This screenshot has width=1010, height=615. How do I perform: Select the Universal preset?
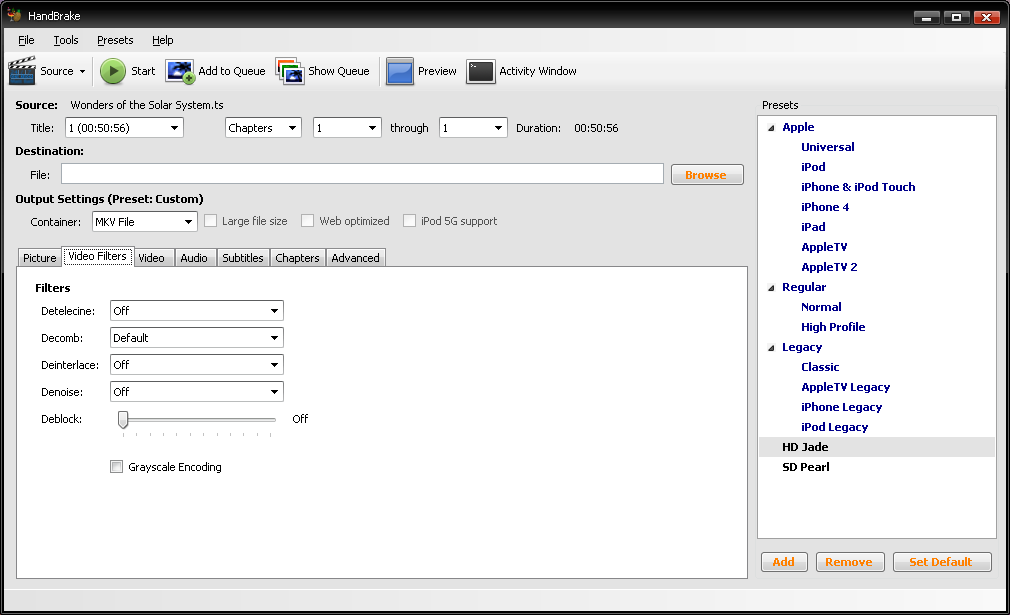(828, 147)
